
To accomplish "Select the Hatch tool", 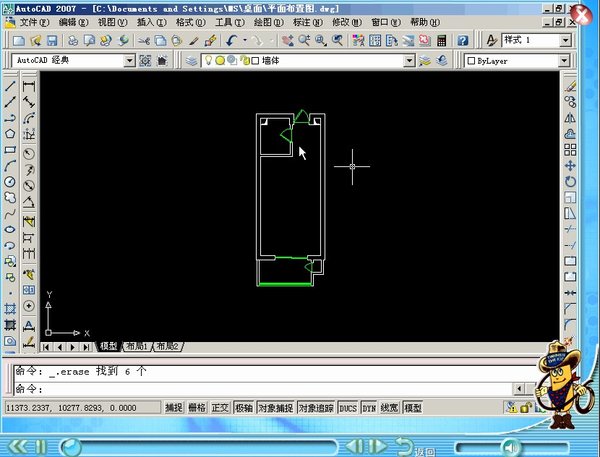I will click(x=10, y=309).
